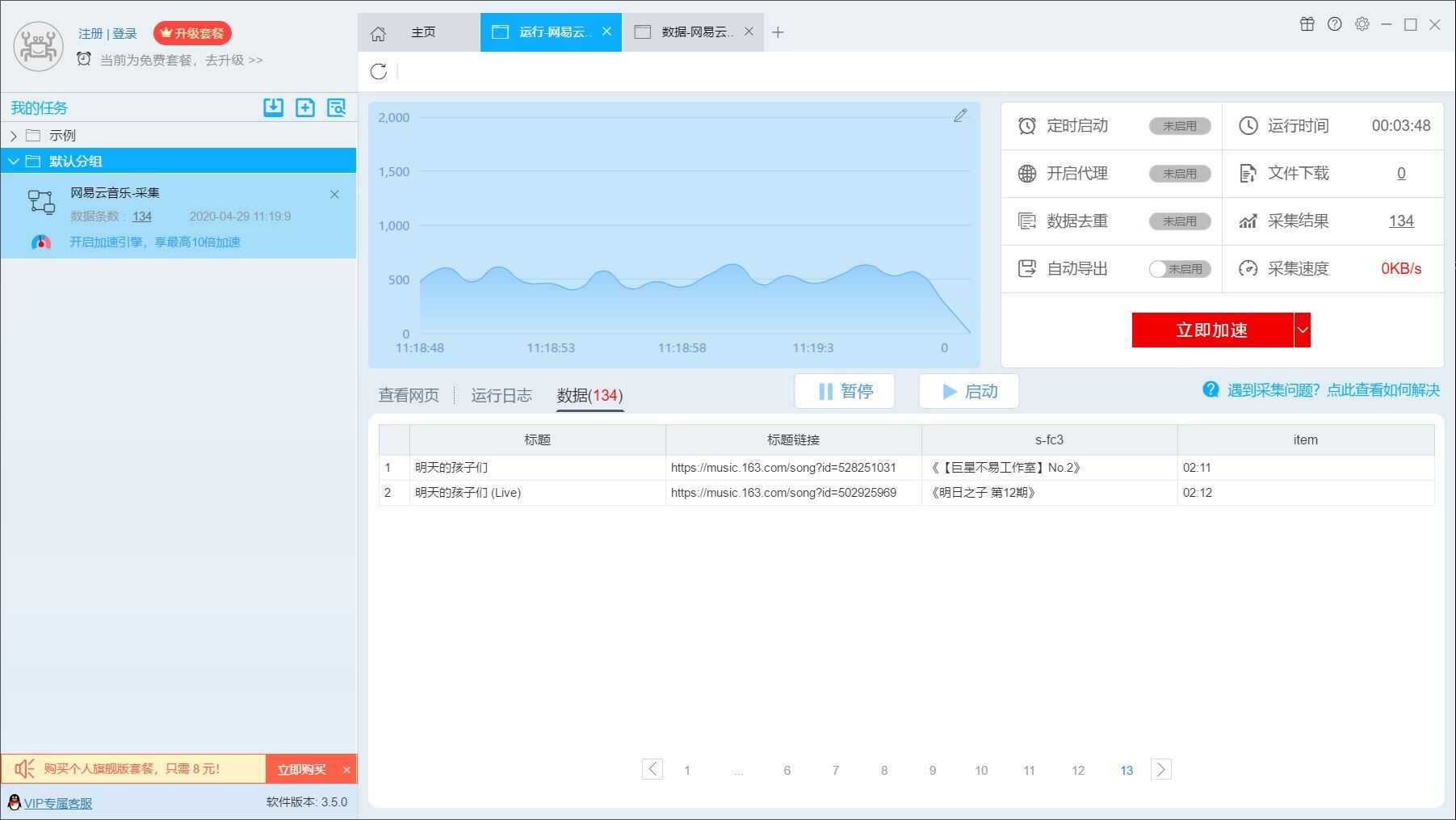The image size is (1456, 820).
Task: Click the home icon on the 主页 tab
Action: (x=378, y=33)
